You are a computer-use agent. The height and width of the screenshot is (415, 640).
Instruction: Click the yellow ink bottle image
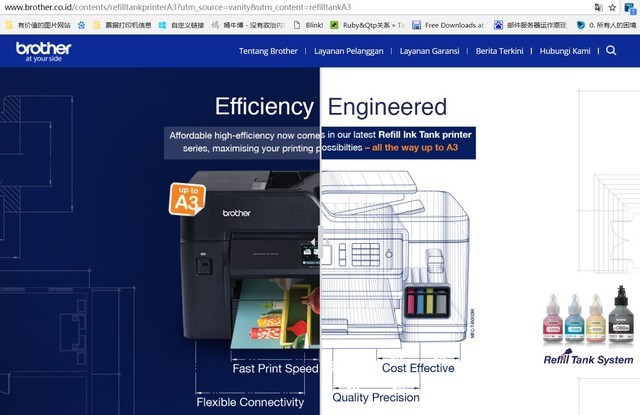pyautogui.click(x=596, y=317)
